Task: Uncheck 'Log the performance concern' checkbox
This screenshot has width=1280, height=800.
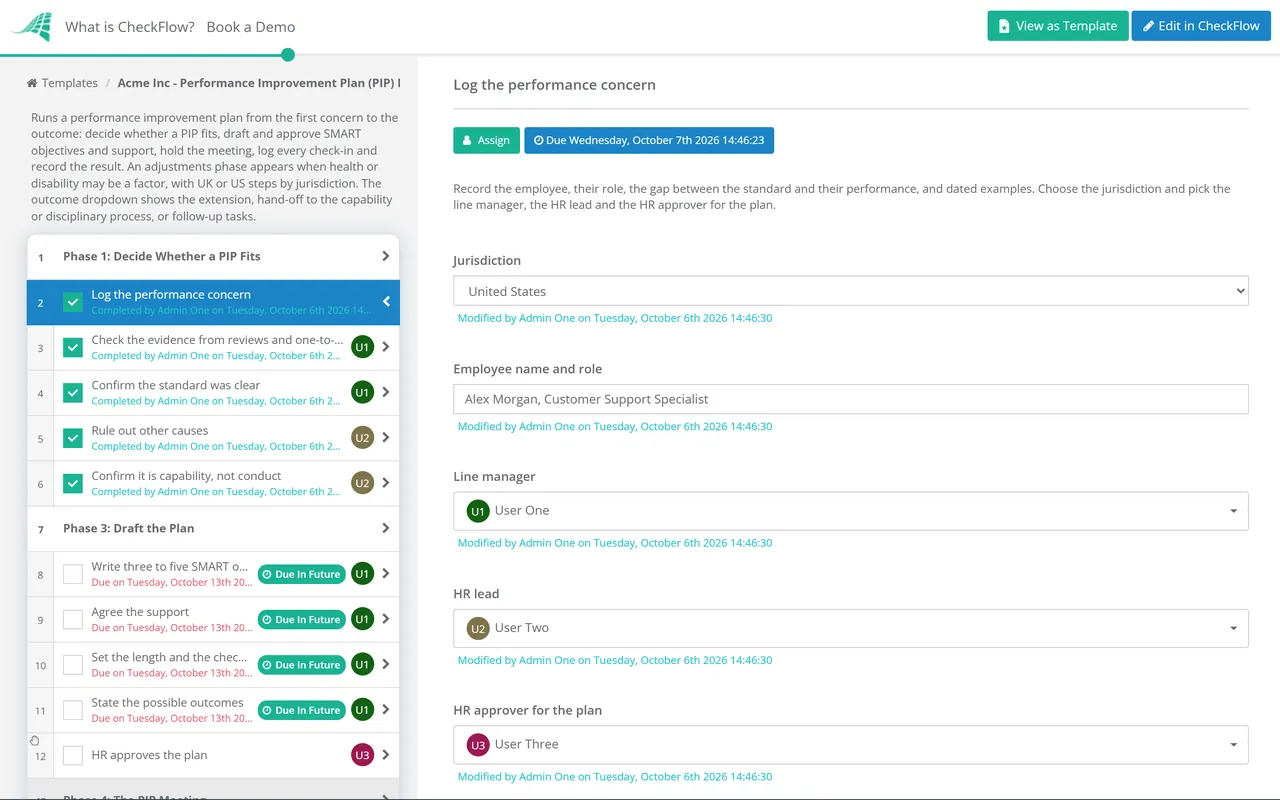Action: click(73, 302)
